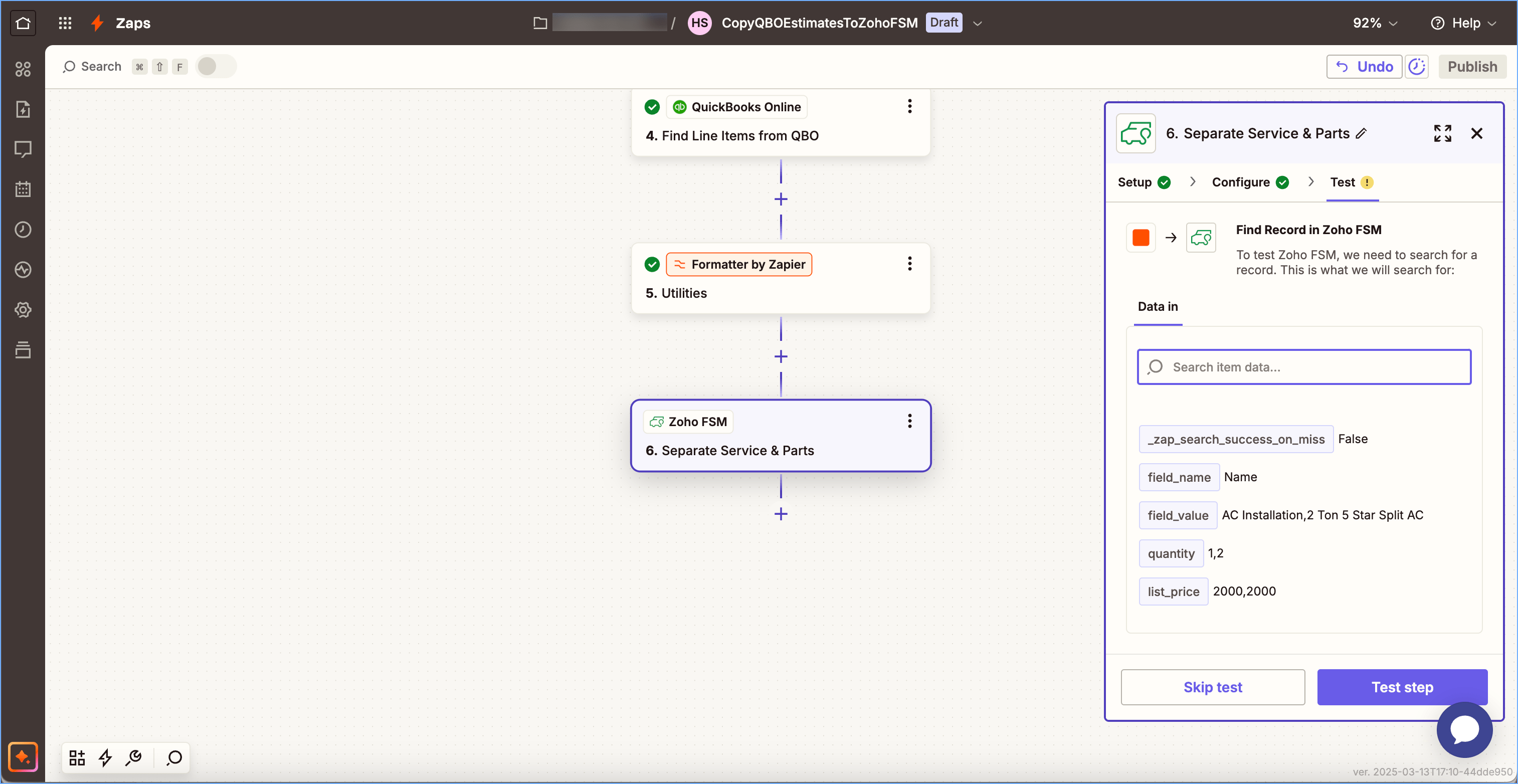Viewport: 1518px width, 784px height.
Task: Click the pencil icon to rename step
Action: 1361,134
